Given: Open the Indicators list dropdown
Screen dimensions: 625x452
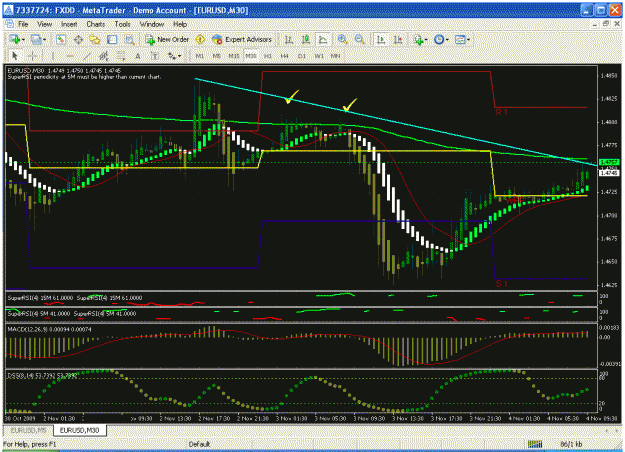Looking at the screenshot, I should point(420,39).
